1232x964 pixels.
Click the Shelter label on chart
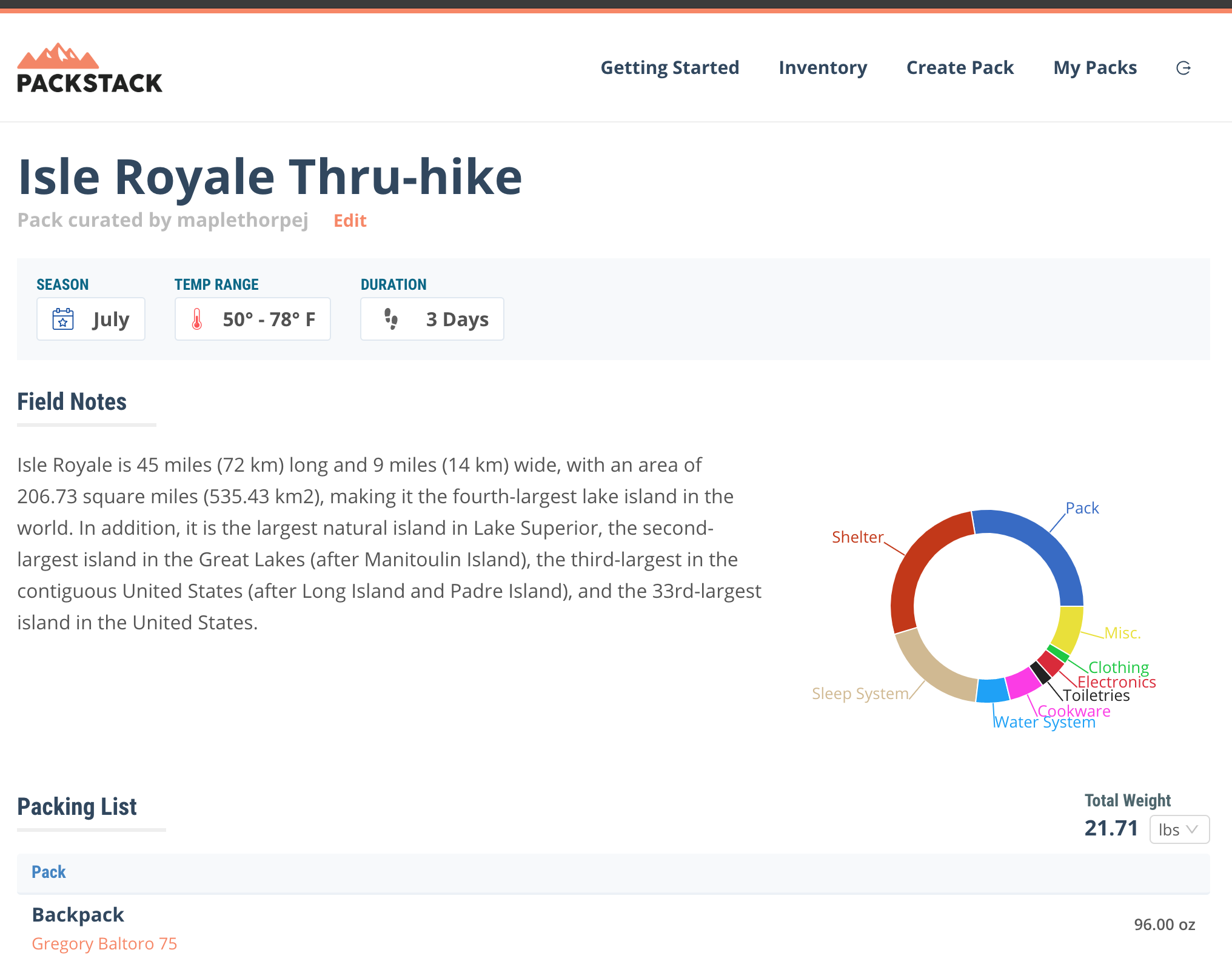tap(857, 537)
